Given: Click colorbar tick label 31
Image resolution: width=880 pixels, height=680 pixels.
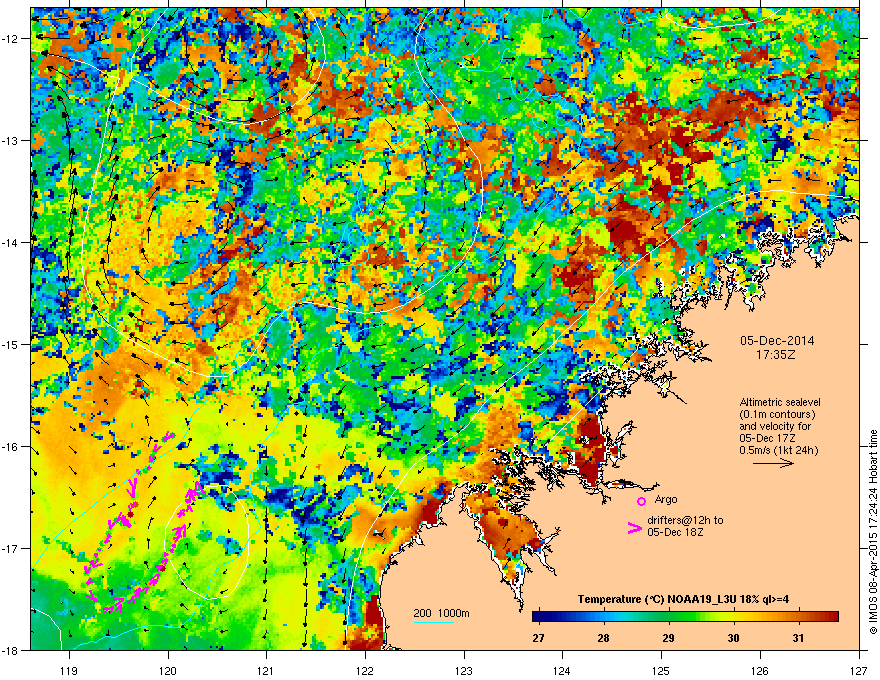Looking at the screenshot, I should point(798,638).
